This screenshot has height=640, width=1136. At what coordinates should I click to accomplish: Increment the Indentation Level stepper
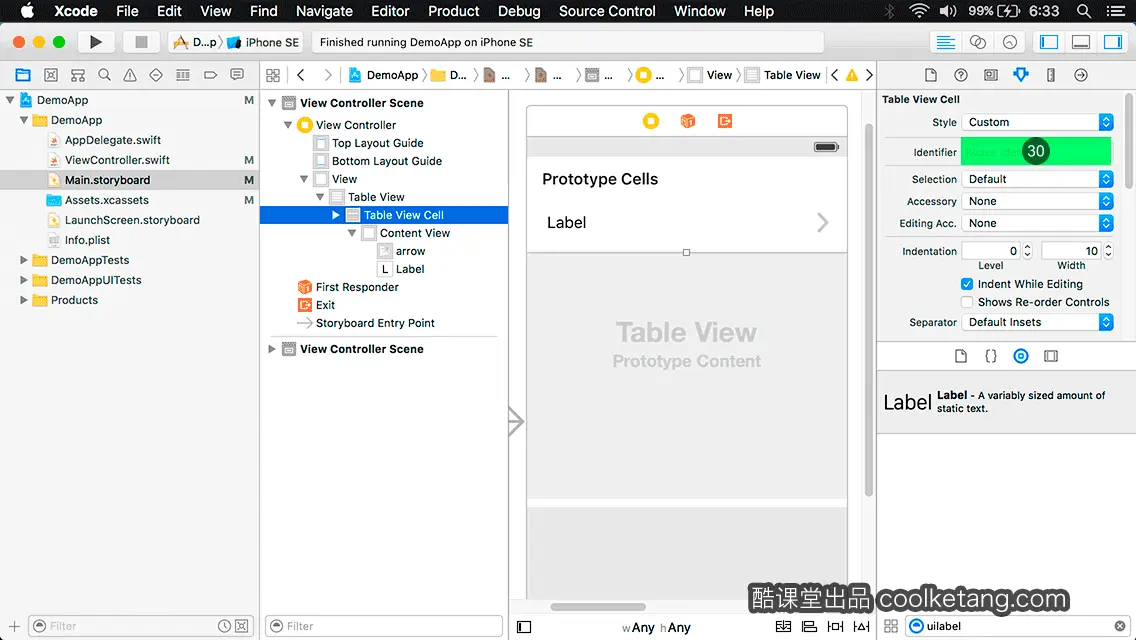click(x=1027, y=247)
